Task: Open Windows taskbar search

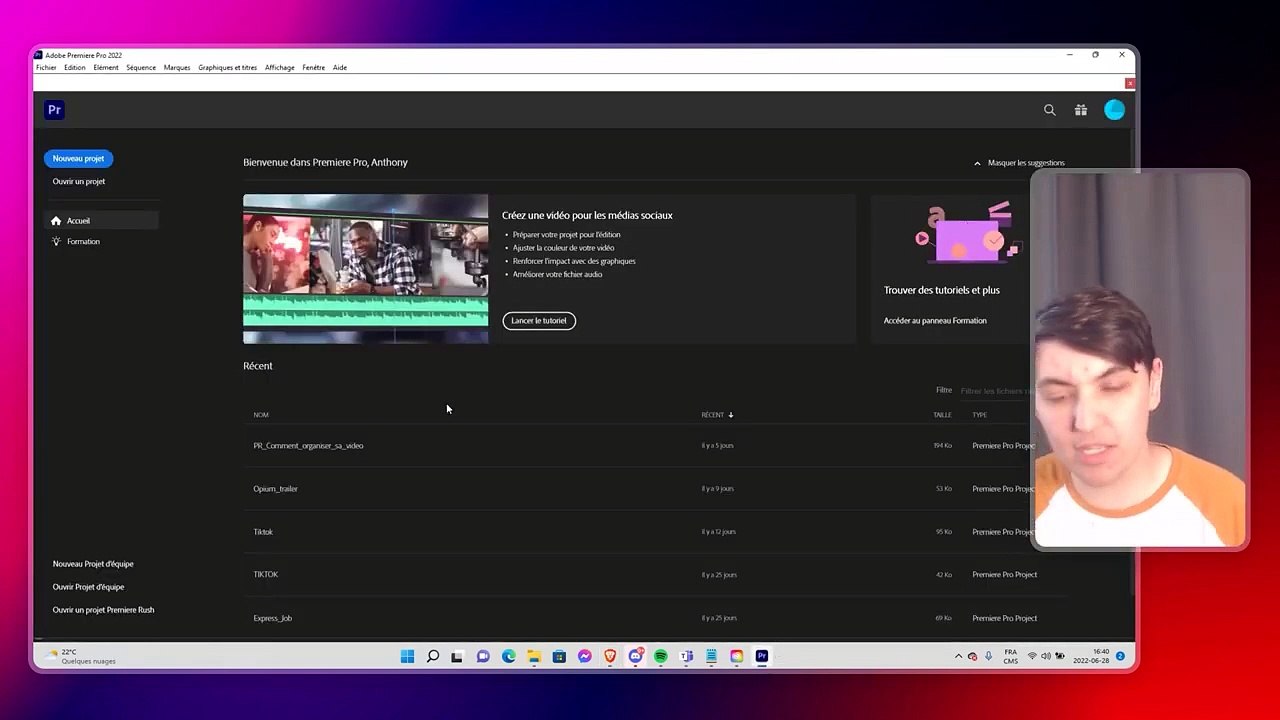Action: [x=432, y=656]
